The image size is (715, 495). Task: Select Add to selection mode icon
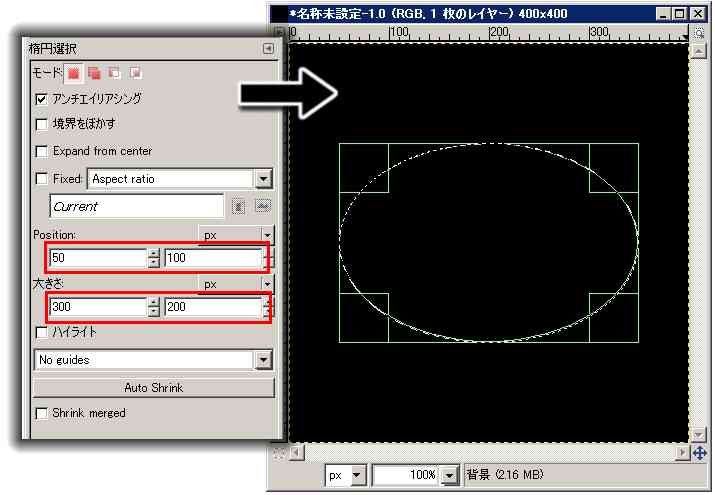(x=94, y=73)
